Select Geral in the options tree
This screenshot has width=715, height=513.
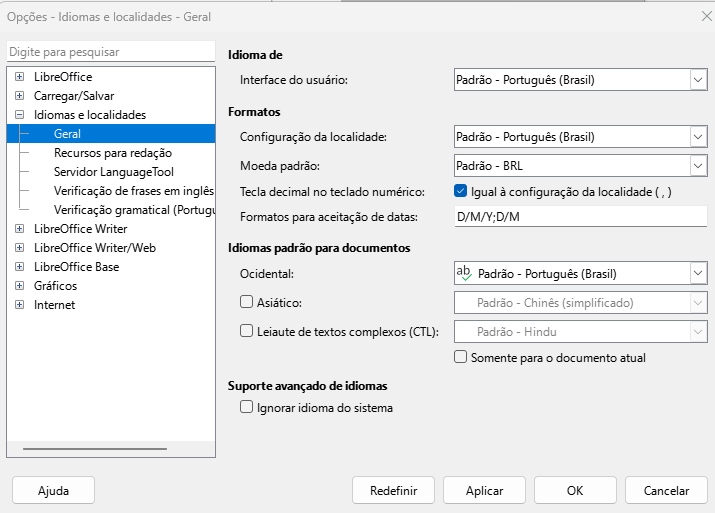tap(111, 134)
